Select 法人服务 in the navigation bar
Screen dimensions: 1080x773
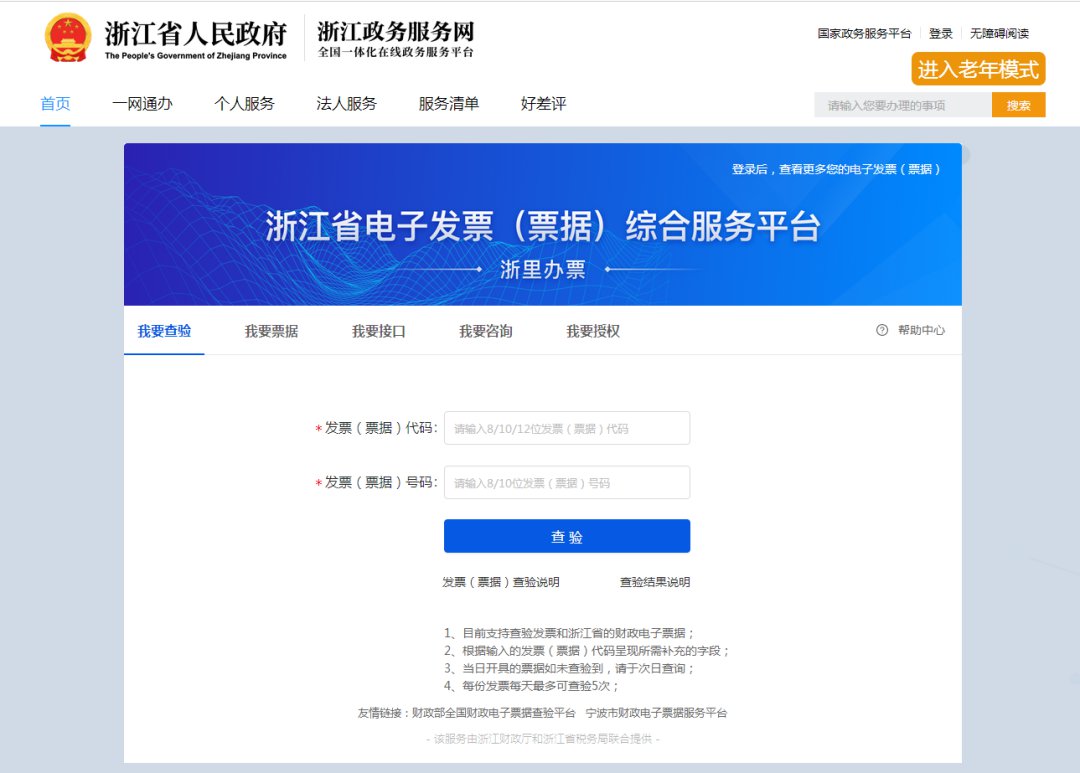coord(346,104)
